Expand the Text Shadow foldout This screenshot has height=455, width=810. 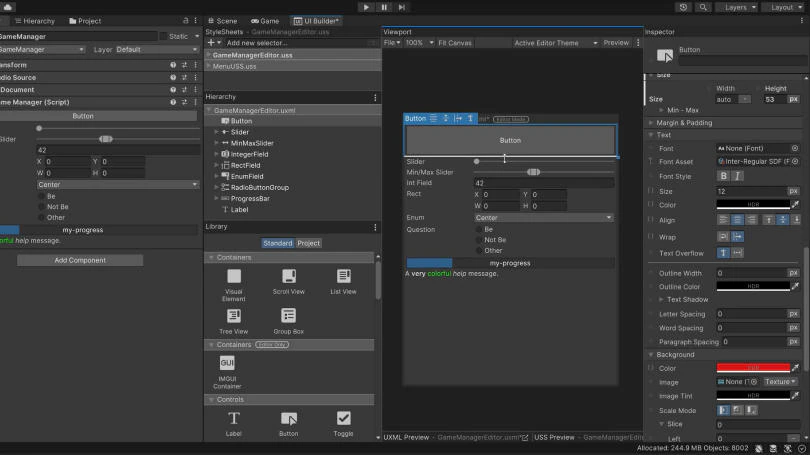[x=661, y=300]
